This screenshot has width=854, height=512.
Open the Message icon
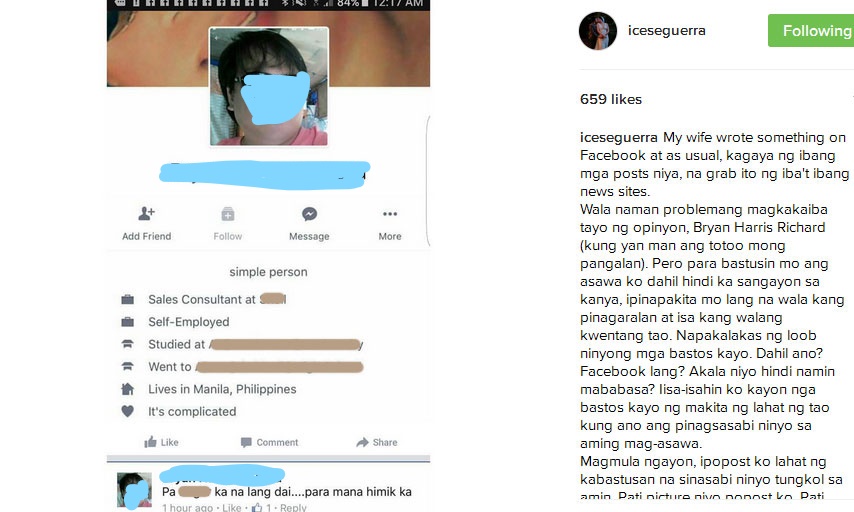tap(309, 214)
